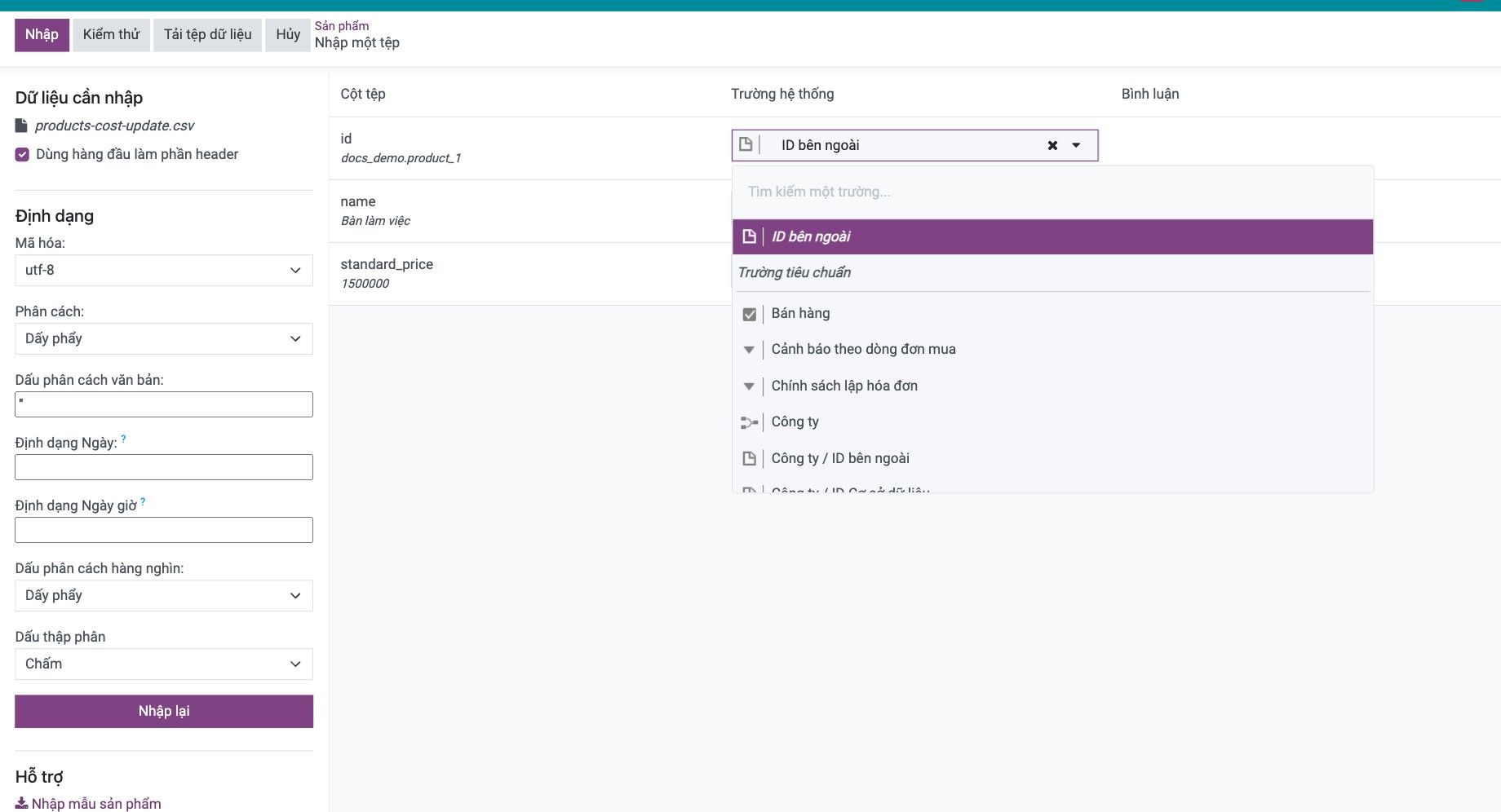1501x812 pixels.
Task: Click the download icon near Nhập mẫu sản phẩm
Action: coord(21,803)
